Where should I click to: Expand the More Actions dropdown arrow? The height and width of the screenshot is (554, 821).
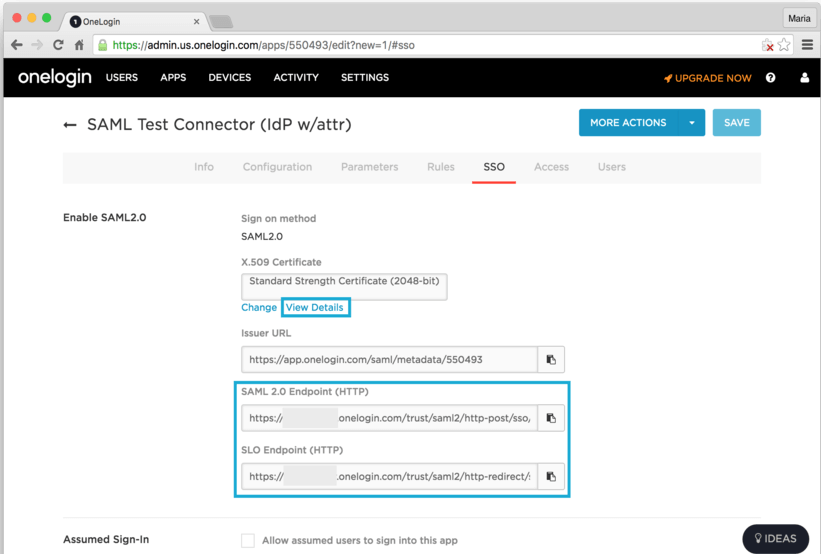pos(692,123)
